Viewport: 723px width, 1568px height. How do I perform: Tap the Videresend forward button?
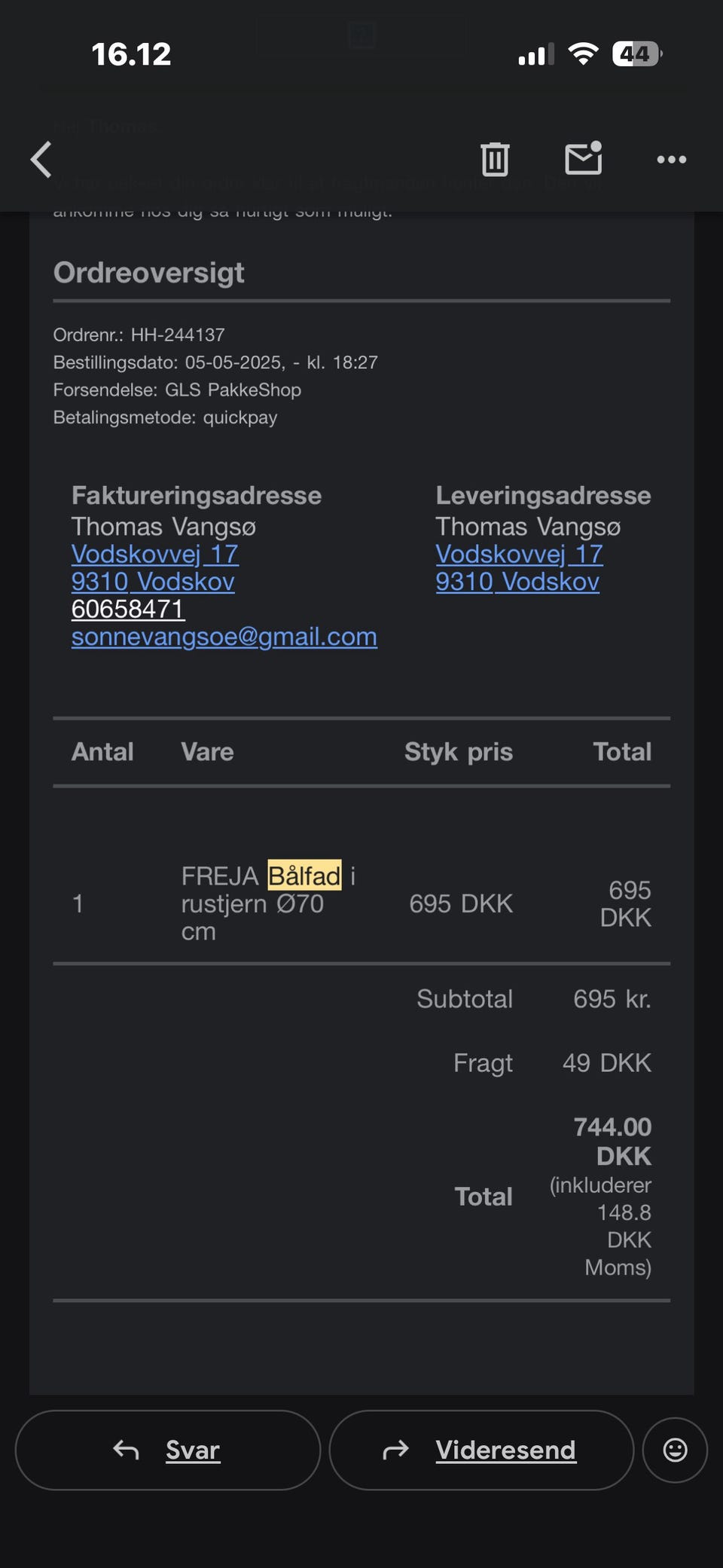[482, 1450]
